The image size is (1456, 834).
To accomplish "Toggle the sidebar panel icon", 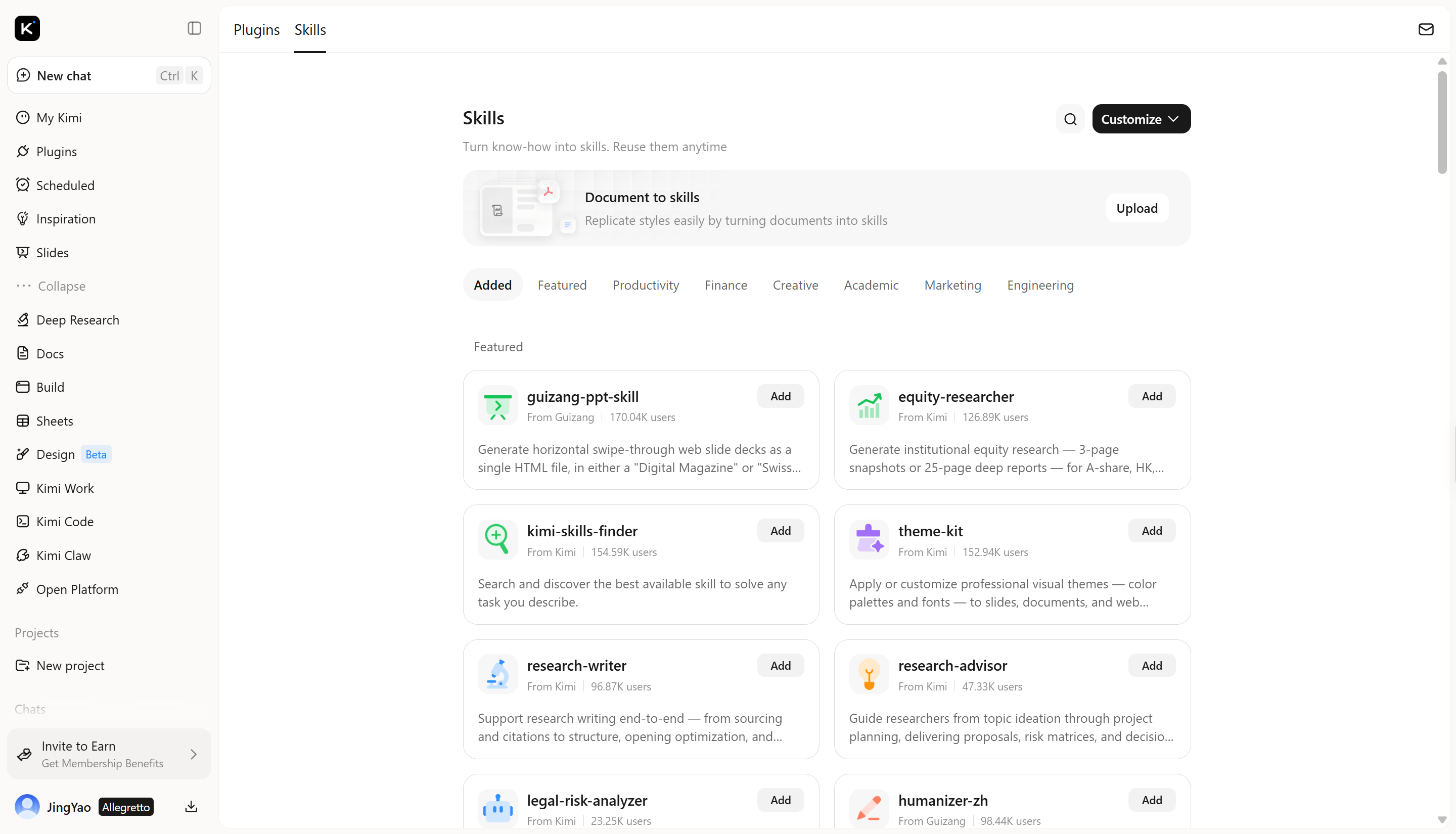I will 194,28.
